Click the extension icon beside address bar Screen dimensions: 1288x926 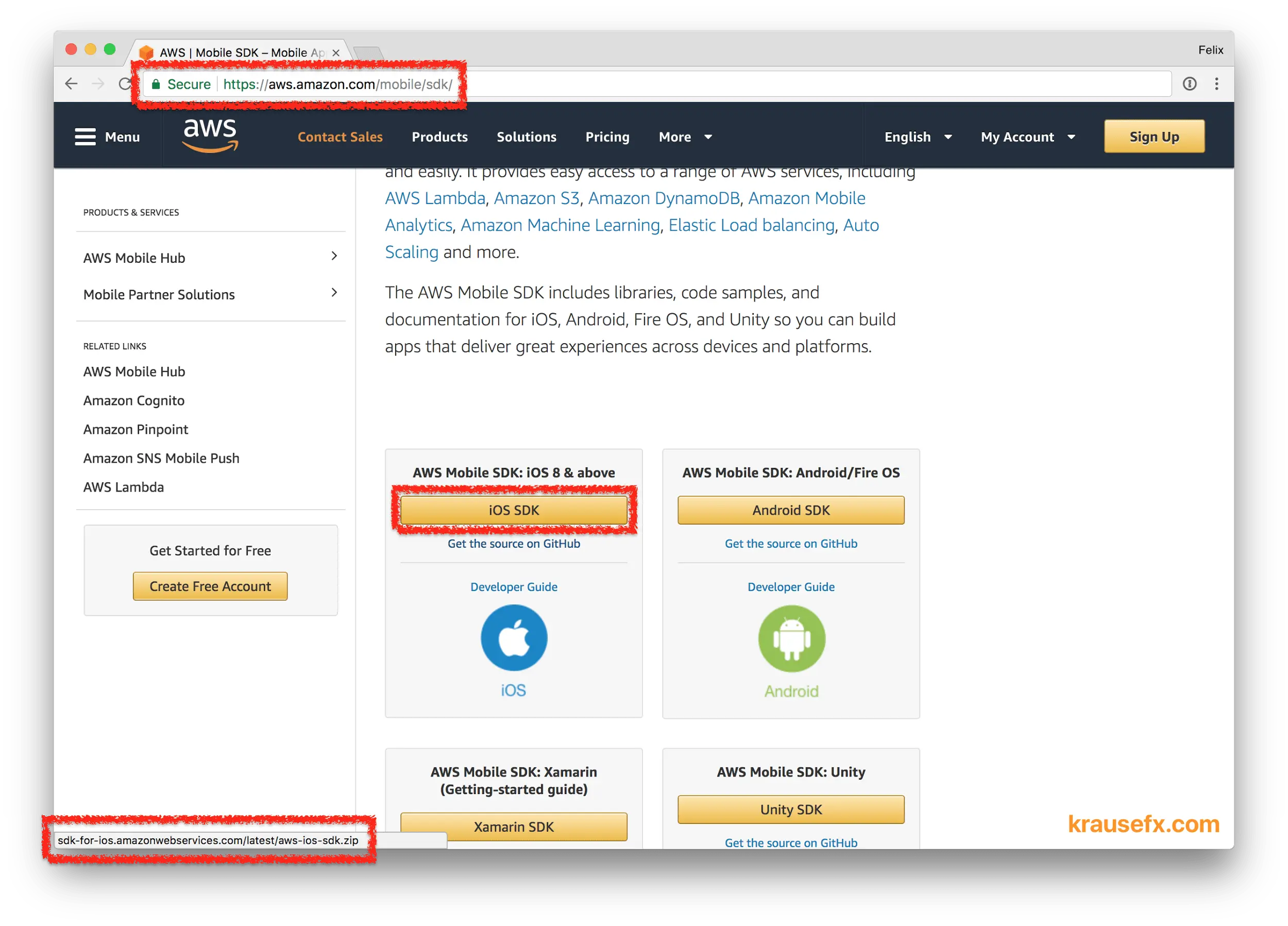(x=1189, y=84)
